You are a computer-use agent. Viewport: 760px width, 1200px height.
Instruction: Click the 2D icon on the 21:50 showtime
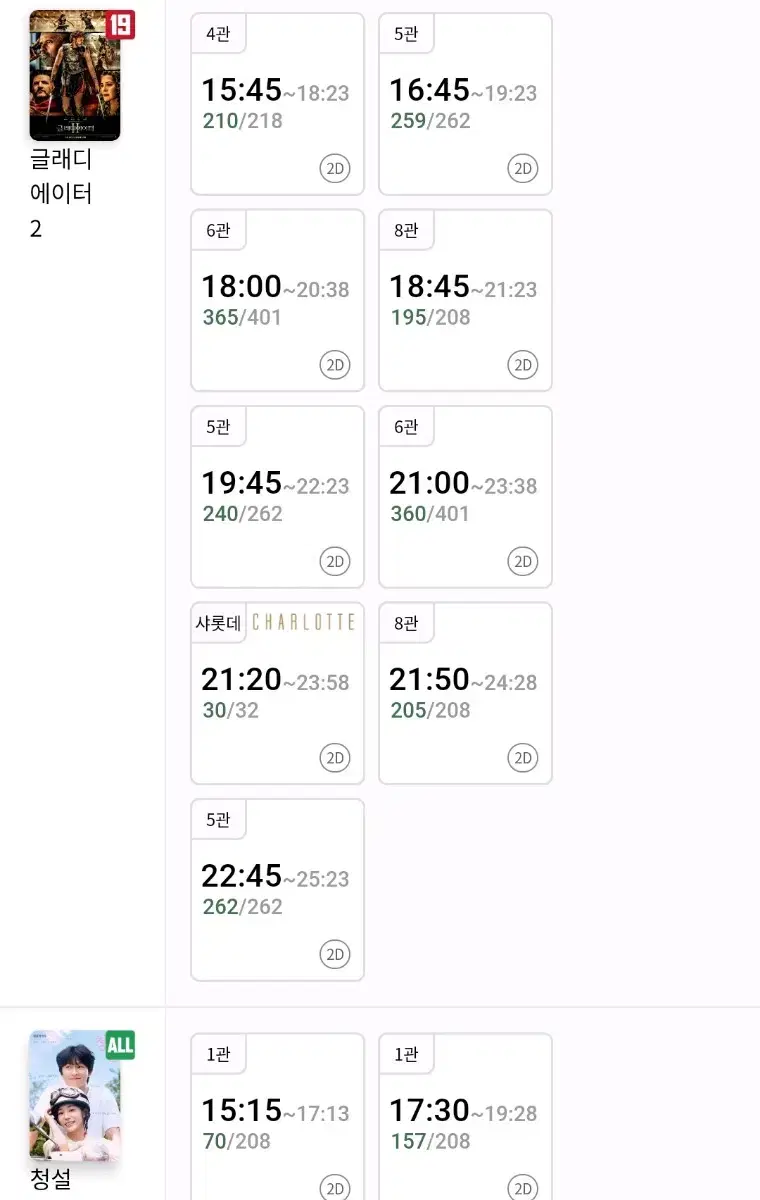[523, 758]
